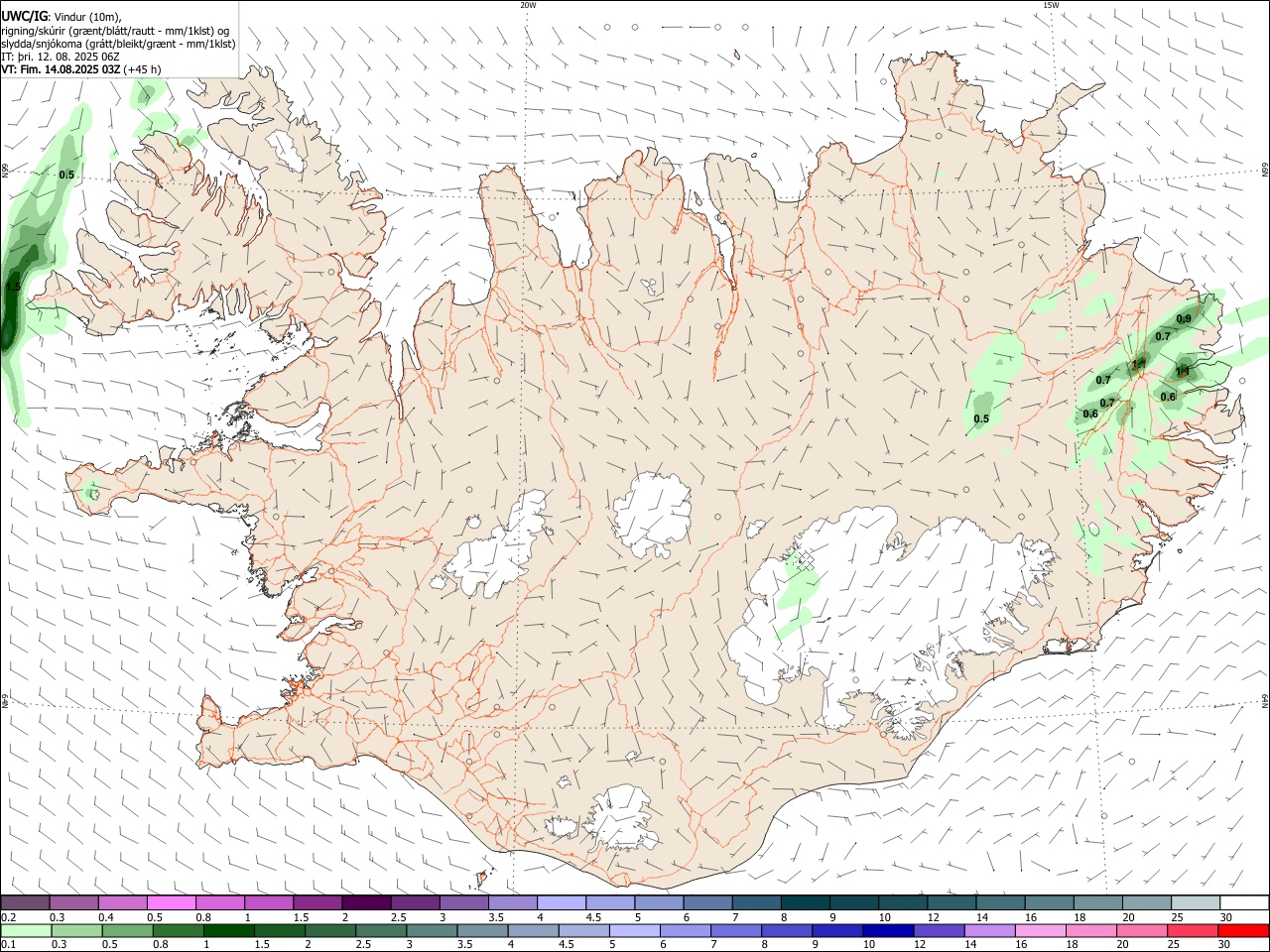Screen dimensions: 1270x952
Task: Click the red-pink 25 swatch in lower legend row
Action: pyautogui.click(x=1193, y=930)
